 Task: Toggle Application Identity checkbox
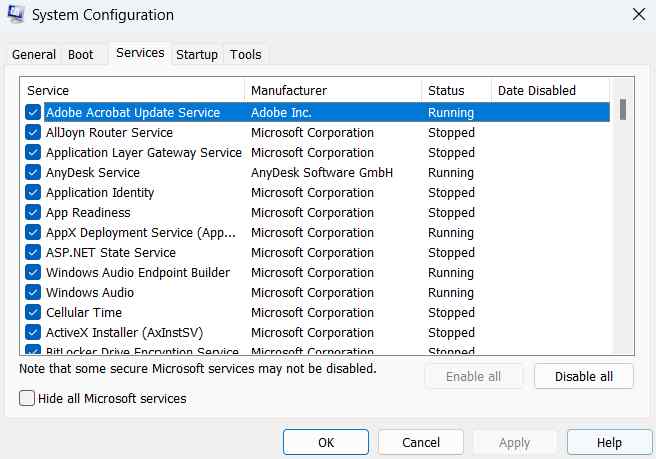[33, 192]
